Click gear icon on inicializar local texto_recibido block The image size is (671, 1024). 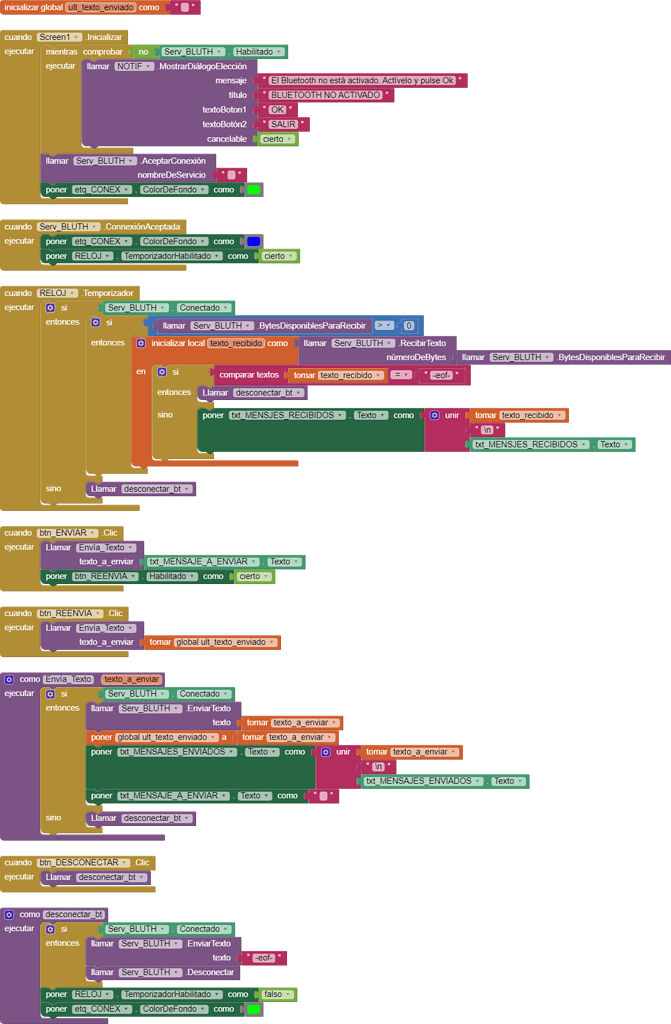[x=140, y=343]
